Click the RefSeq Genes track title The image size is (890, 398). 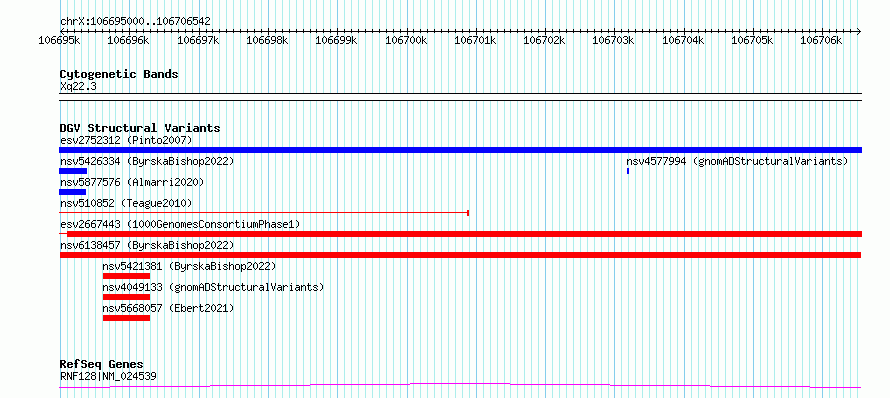tap(102, 364)
